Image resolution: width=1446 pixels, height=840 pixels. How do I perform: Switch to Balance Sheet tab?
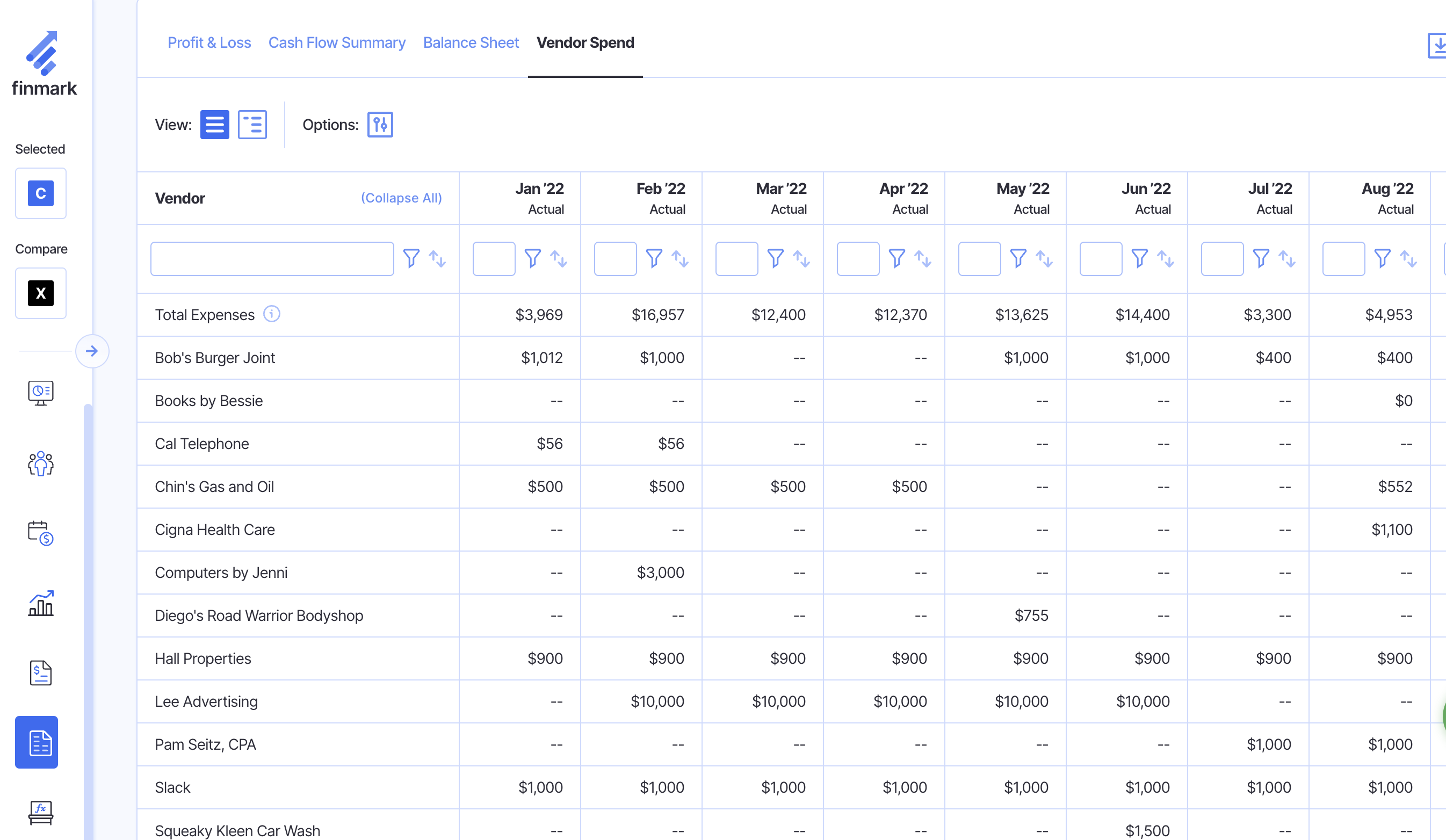coord(471,42)
